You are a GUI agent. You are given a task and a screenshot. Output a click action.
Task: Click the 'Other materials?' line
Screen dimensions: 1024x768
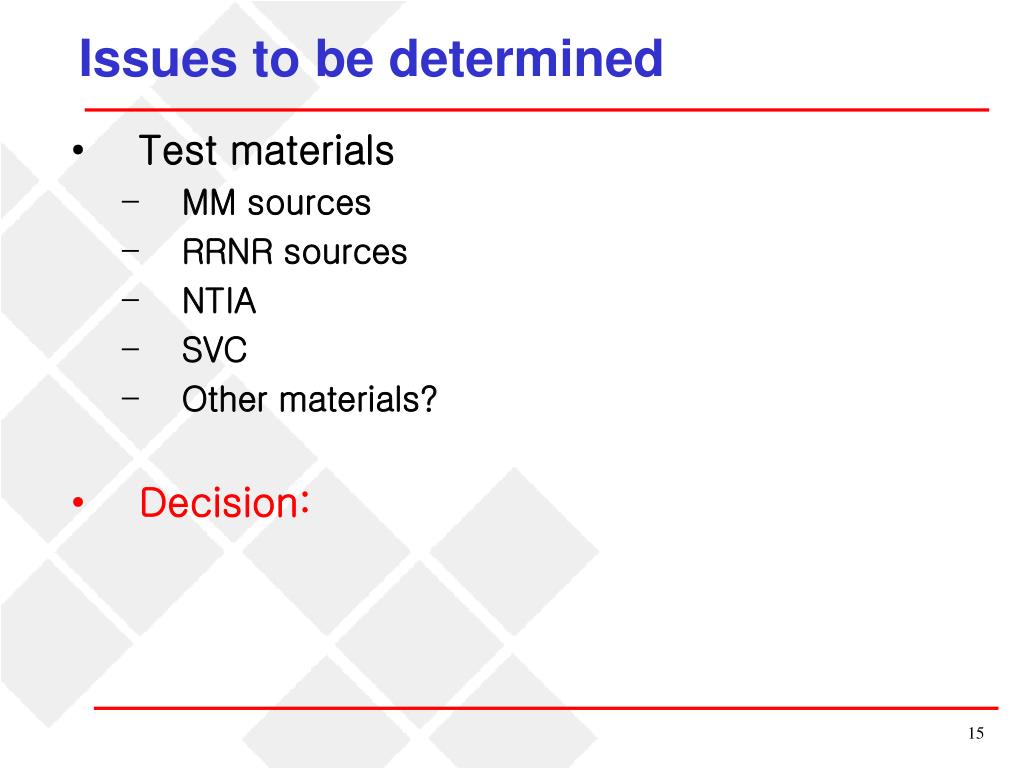coord(309,399)
